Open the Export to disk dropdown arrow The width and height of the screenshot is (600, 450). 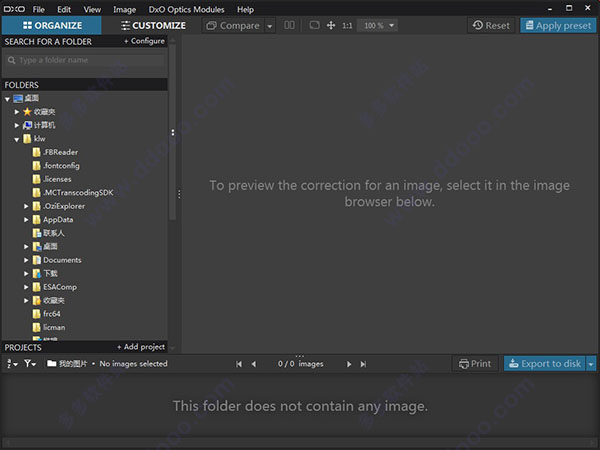(591, 364)
